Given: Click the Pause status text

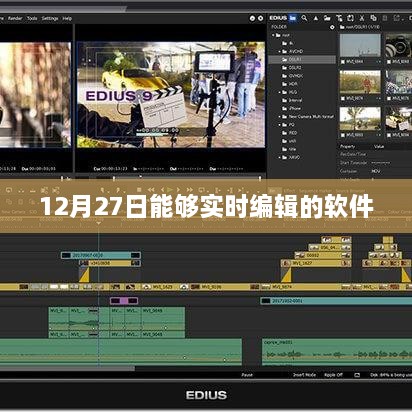Looking at the screenshot, I should (247, 375).
